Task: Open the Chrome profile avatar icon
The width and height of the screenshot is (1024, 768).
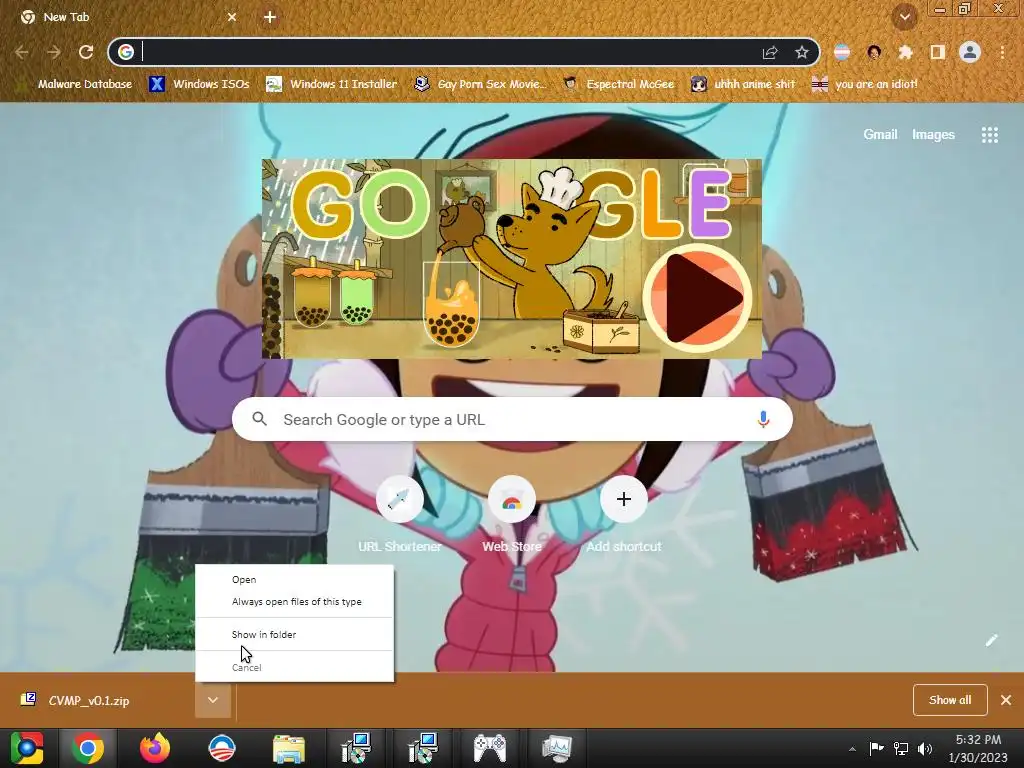Action: pyautogui.click(x=970, y=52)
